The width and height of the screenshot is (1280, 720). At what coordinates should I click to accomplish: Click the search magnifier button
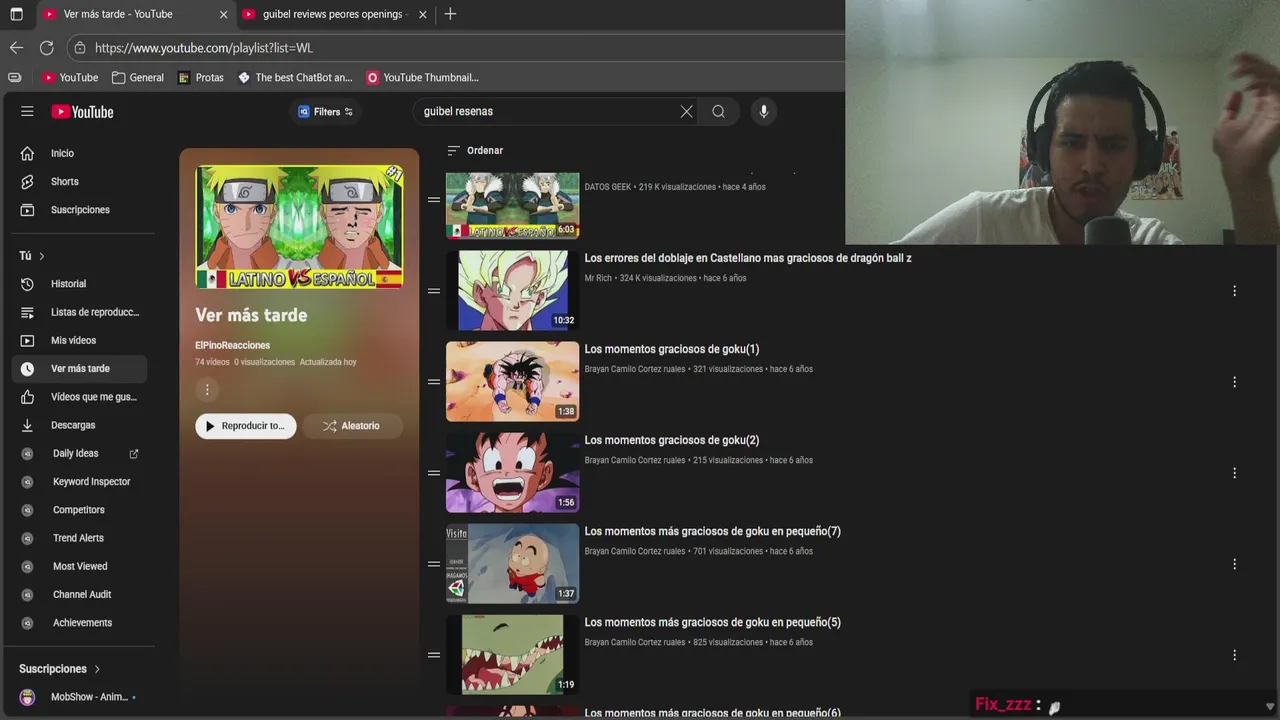tap(718, 111)
